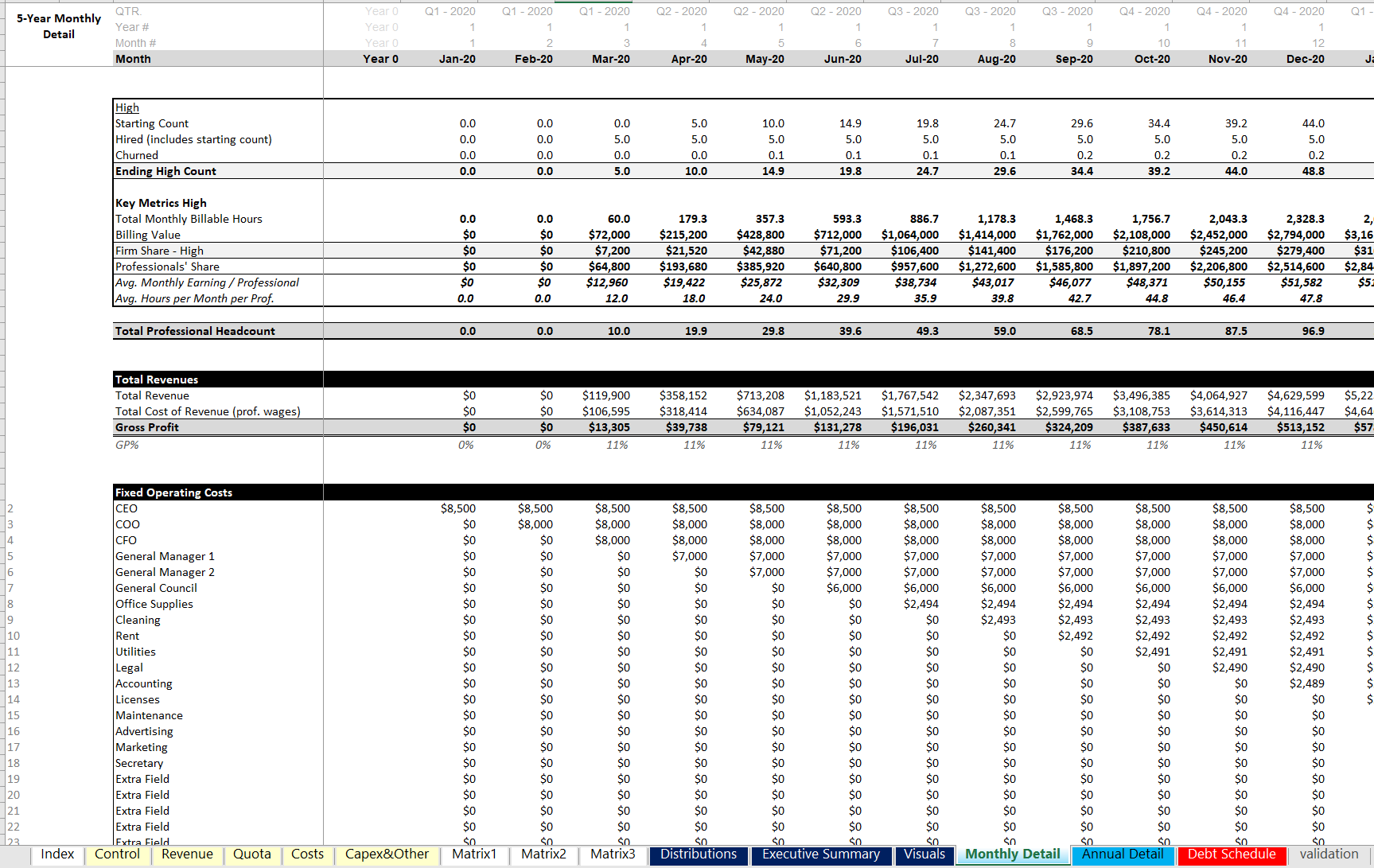Select the 'Gross Profit' row label
Screen dimensions: 1374x868
[147, 427]
